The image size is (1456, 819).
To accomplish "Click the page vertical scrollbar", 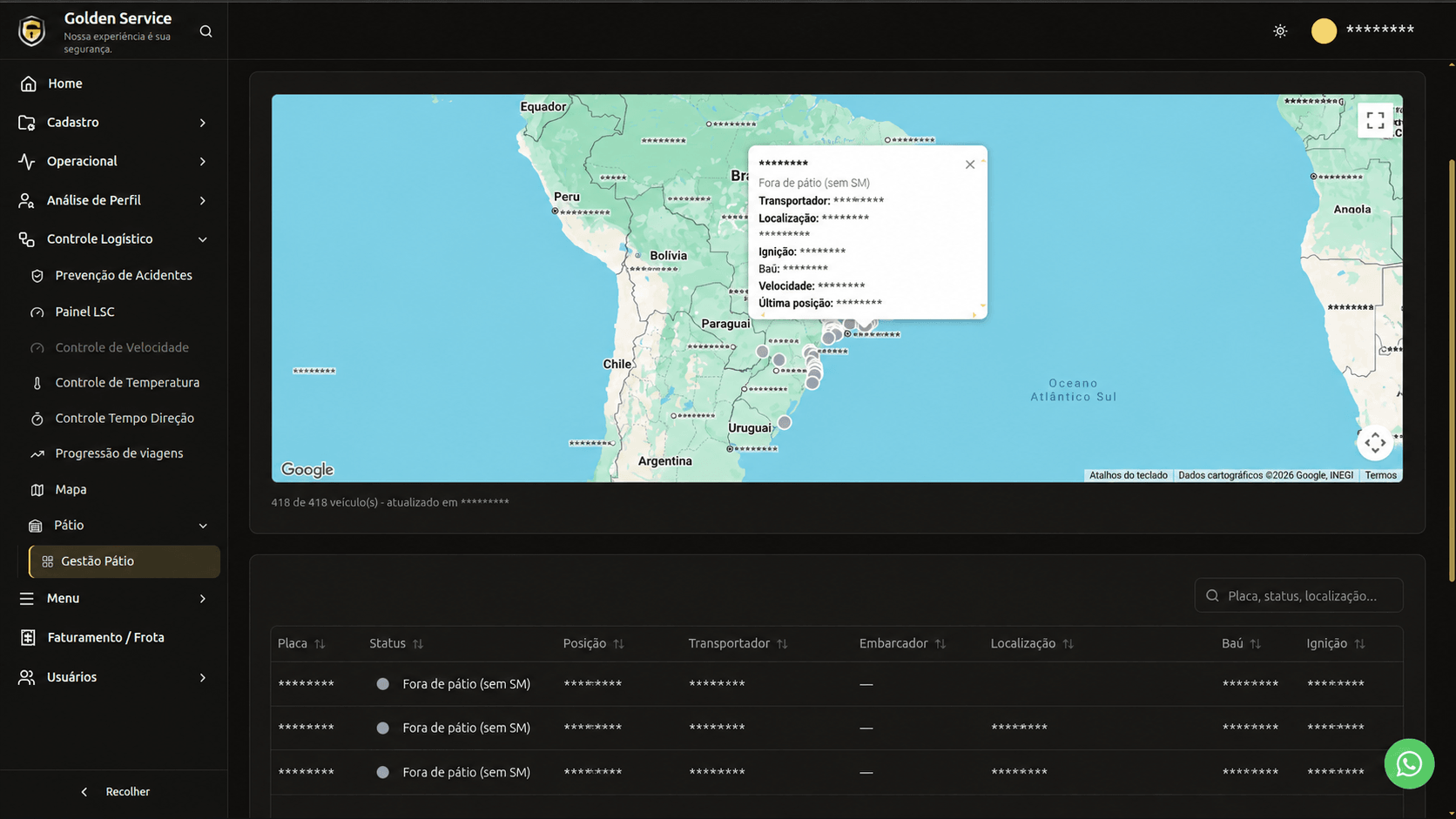I will click(x=1452, y=370).
